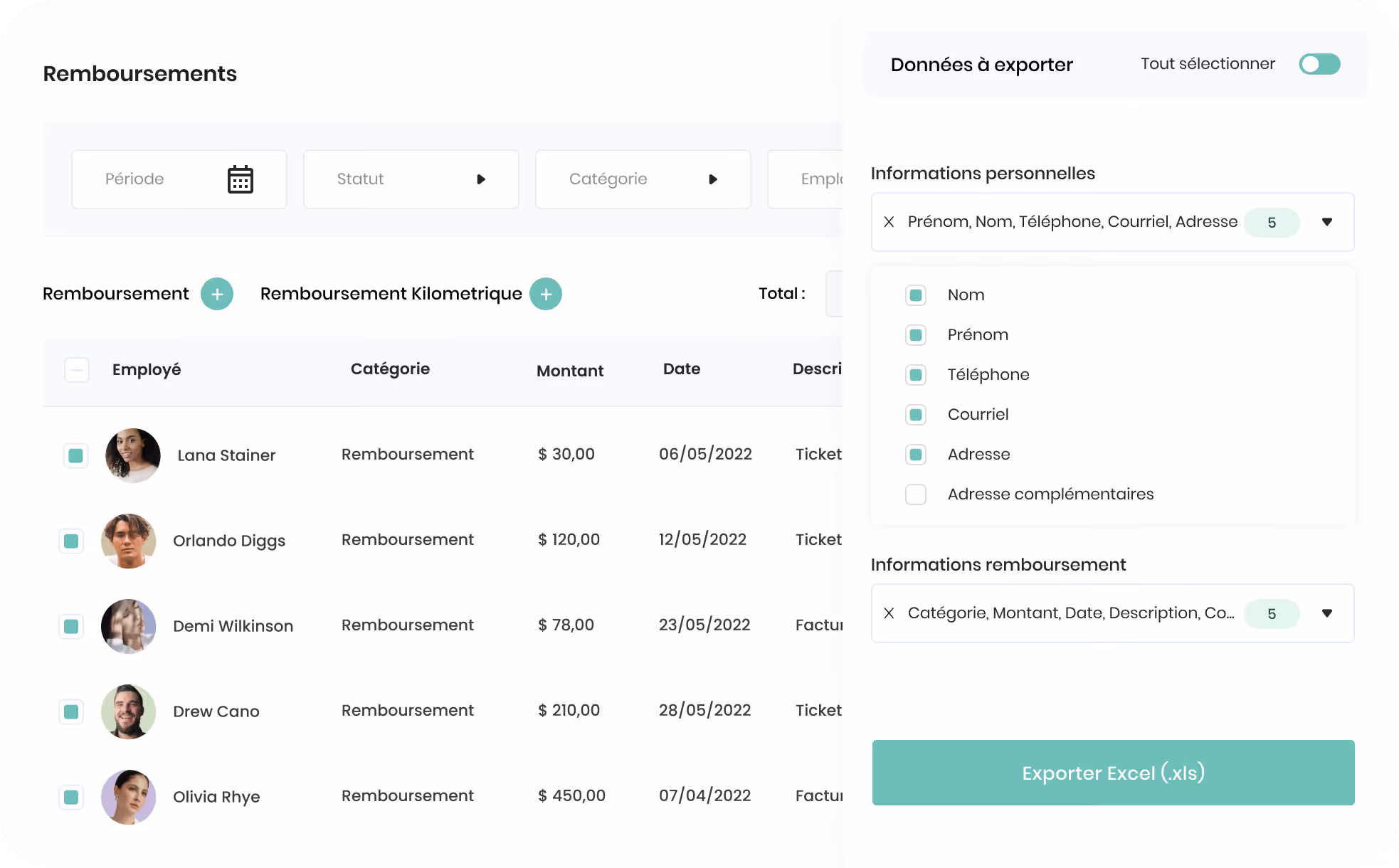The width and height of the screenshot is (1399, 868).
Task: Clear the Informations personnelles selection X
Action: (889, 222)
